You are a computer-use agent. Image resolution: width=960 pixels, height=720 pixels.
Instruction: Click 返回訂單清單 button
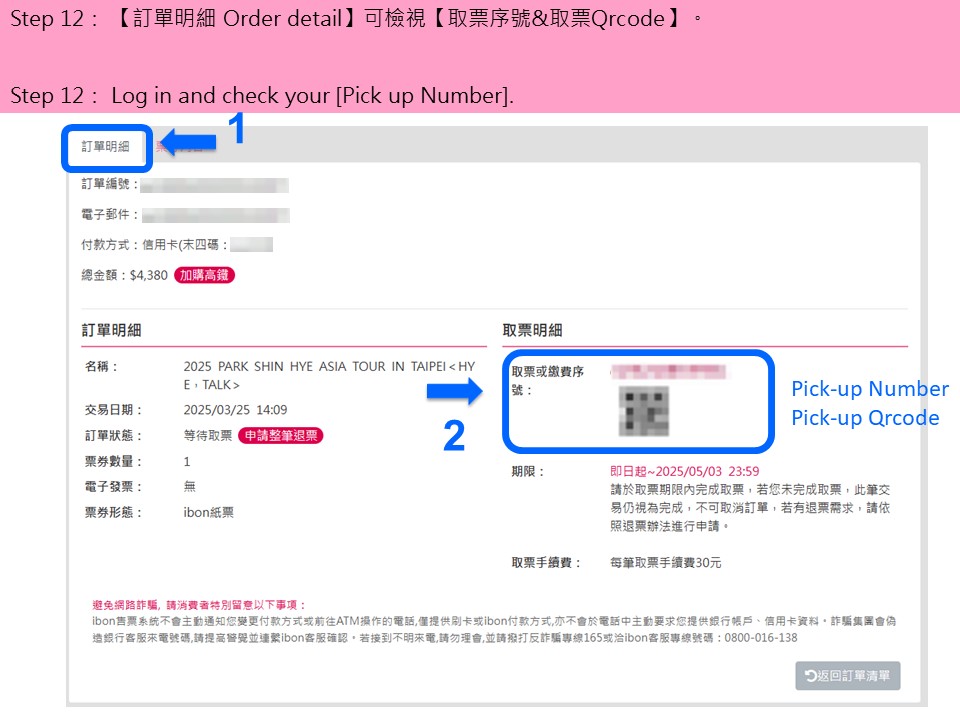847,675
